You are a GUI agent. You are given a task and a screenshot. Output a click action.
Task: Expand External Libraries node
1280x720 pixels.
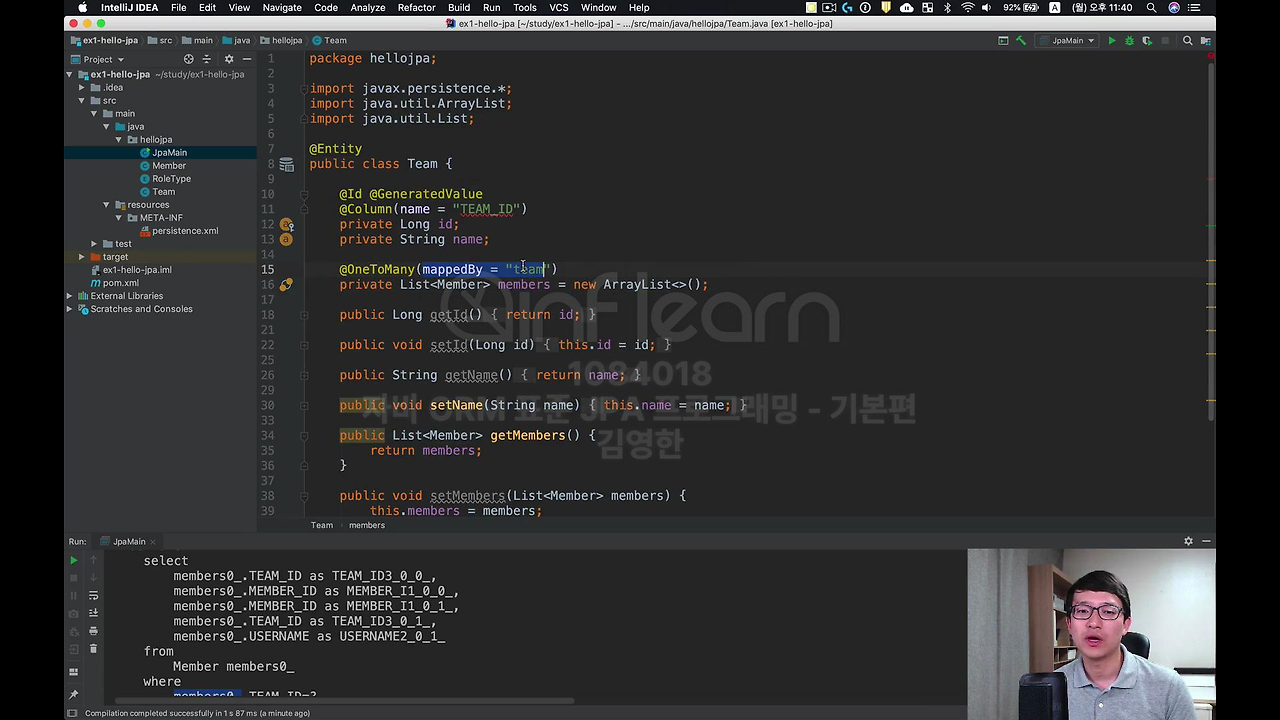click(70, 296)
